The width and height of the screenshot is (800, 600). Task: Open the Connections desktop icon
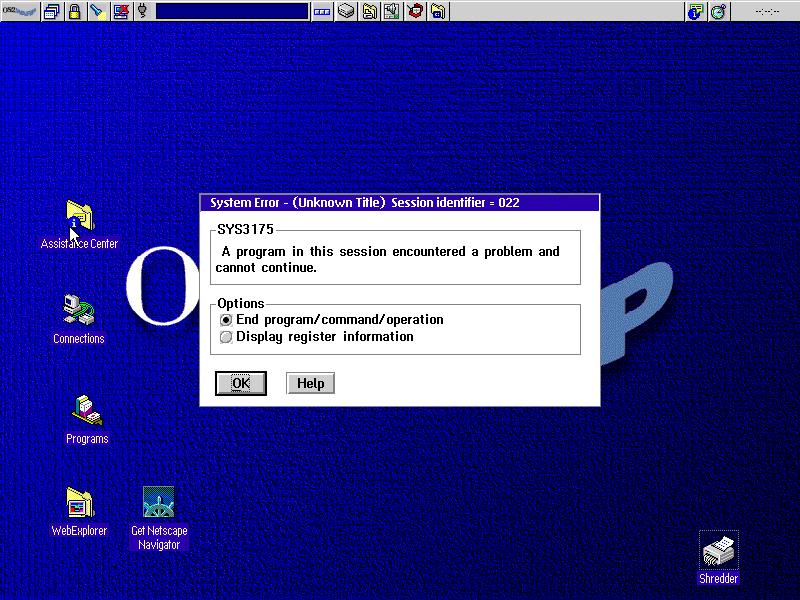tap(79, 310)
